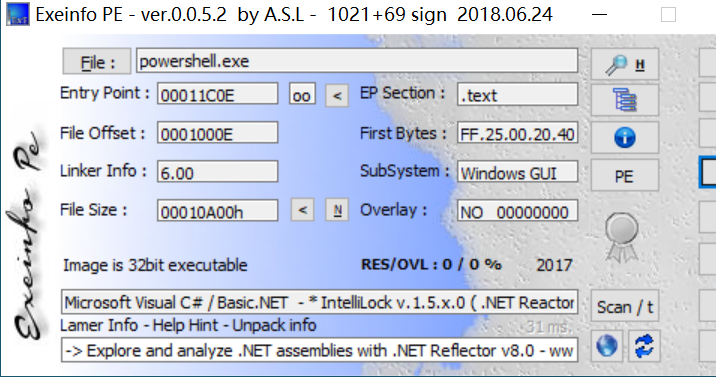Select the Entry Point value 00011C0E
The width and height of the screenshot is (716, 377).
coord(217,94)
